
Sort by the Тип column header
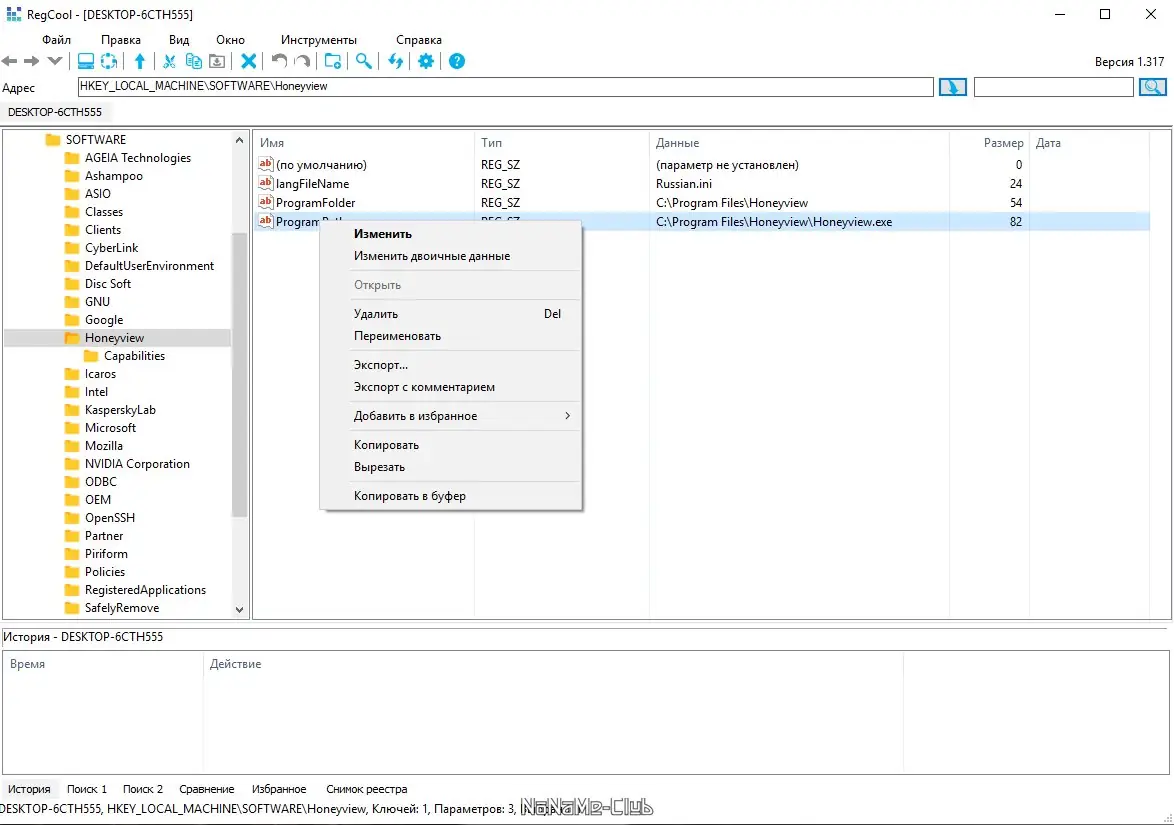coord(562,142)
